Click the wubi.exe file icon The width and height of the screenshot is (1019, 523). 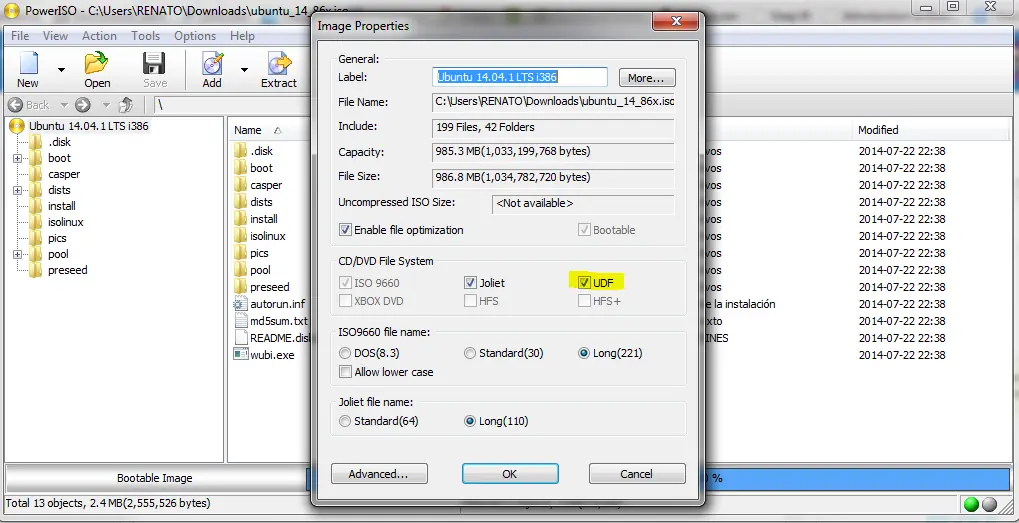click(x=240, y=355)
